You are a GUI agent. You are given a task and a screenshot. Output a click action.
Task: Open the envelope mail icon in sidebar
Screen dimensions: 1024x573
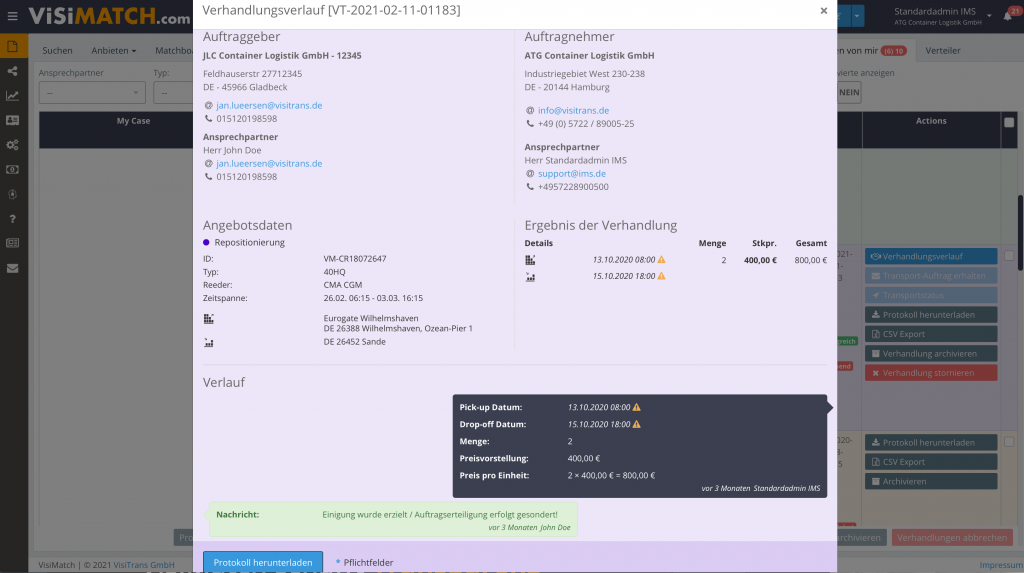click(12, 268)
